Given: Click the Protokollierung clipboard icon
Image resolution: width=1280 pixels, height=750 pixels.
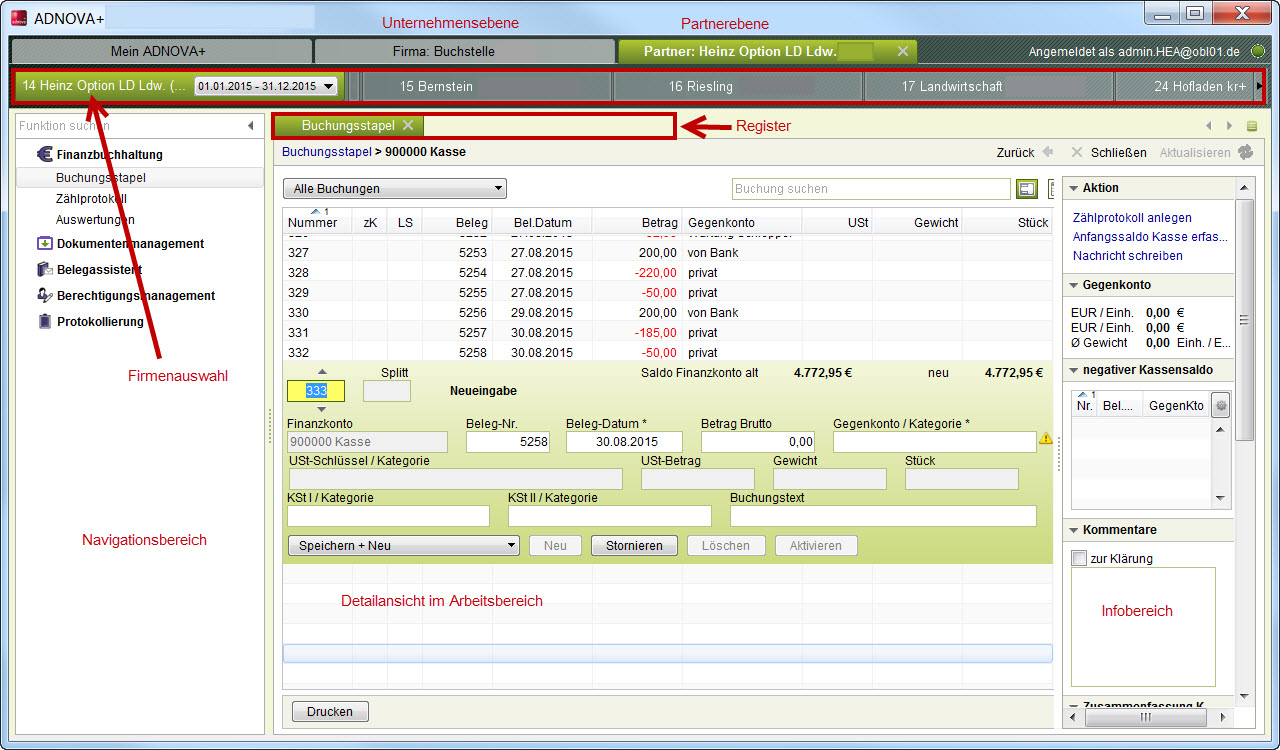Looking at the screenshot, I should pyautogui.click(x=44, y=321).
